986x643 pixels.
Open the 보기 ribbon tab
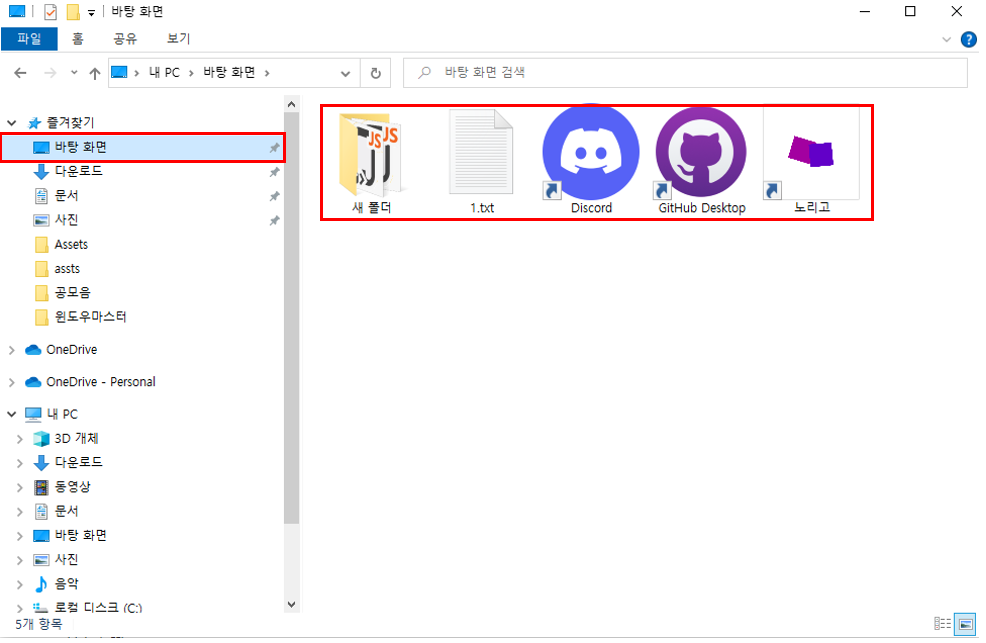(x=178, y=39)
